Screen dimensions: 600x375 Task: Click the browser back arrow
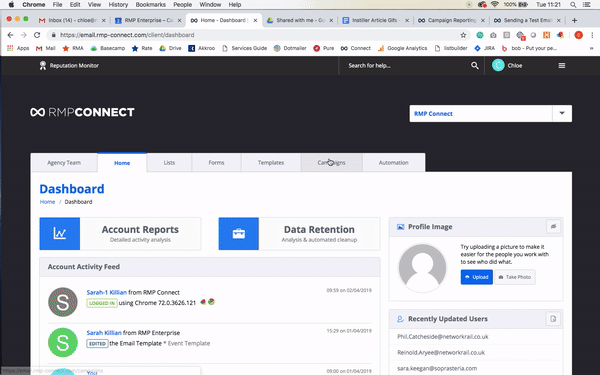coord(10,35)
